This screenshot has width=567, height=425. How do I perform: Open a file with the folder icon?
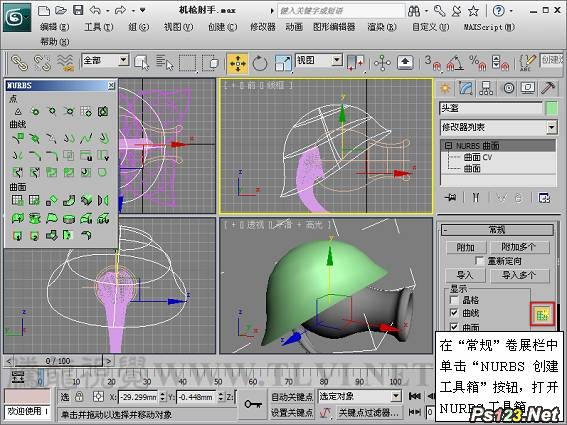[x=61, y=10]
